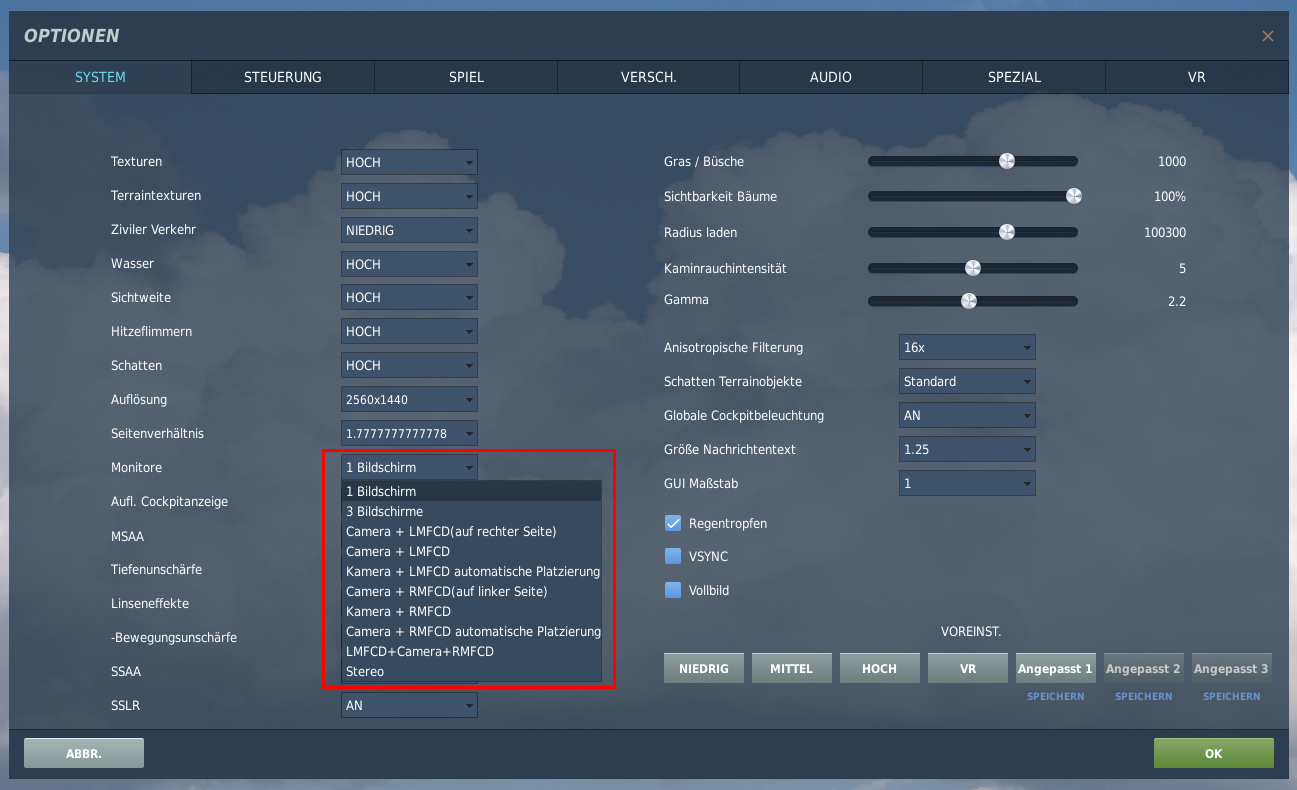Image resolution: width=1297 pixels, height=790 pixels.
Task: Expand the Anisotropische Filterung dropdown
Action: click(967, 347)
